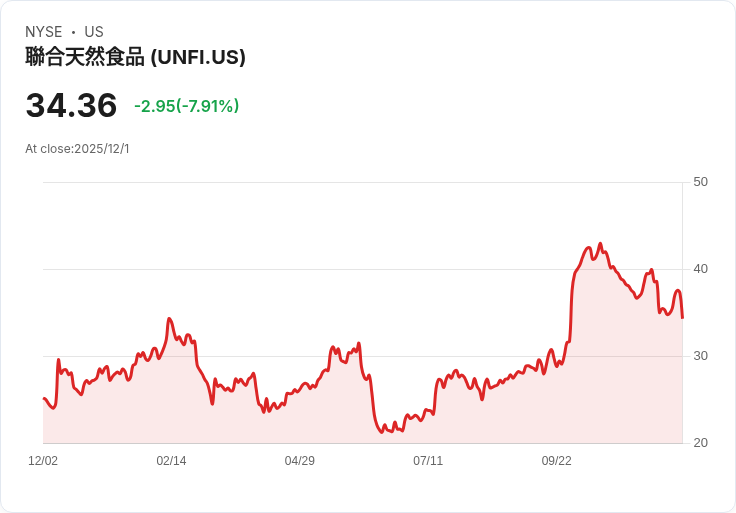Click the price change -2.95(-7.91%)
The height and width of the screenshot is (513, 736).
[187, 106]
